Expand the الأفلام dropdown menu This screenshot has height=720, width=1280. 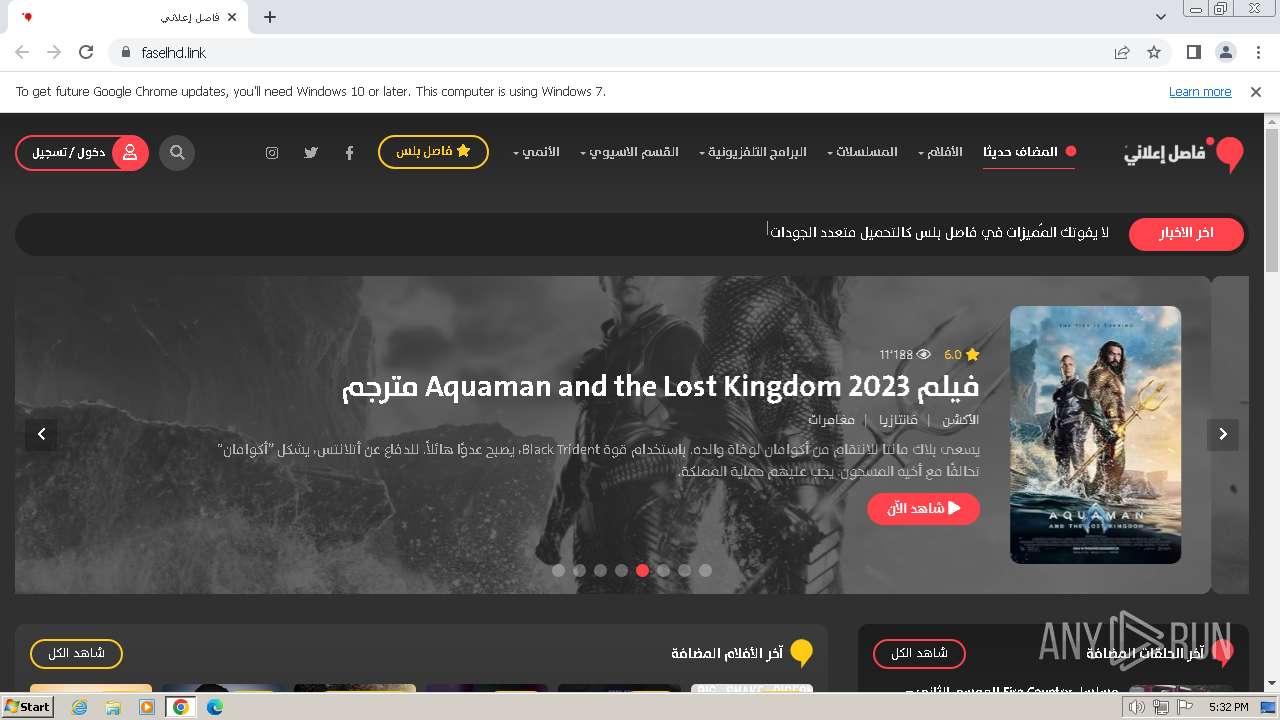[940, 152]
